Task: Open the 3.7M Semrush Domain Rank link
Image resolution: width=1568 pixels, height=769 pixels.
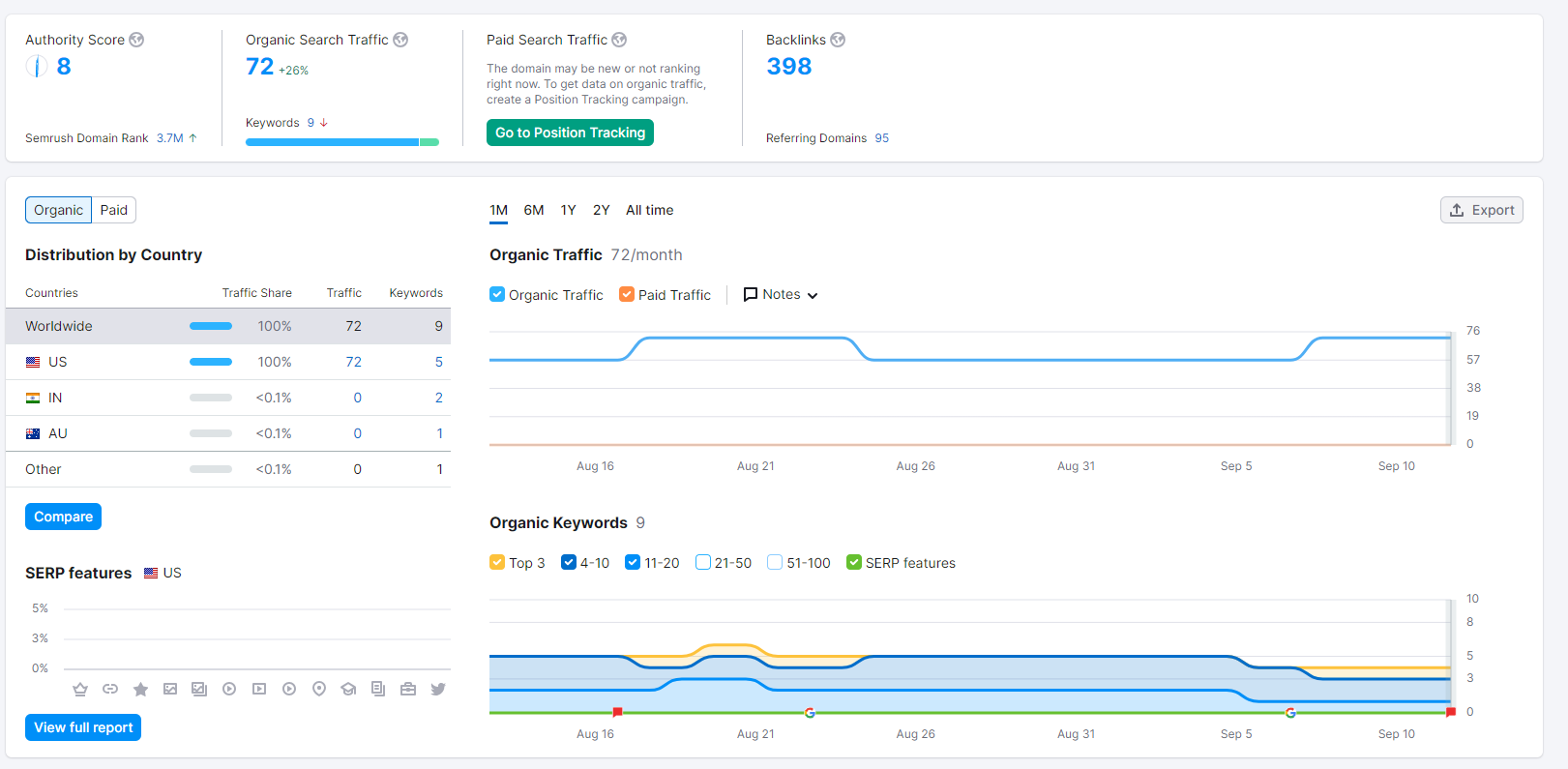Action: 170,138
